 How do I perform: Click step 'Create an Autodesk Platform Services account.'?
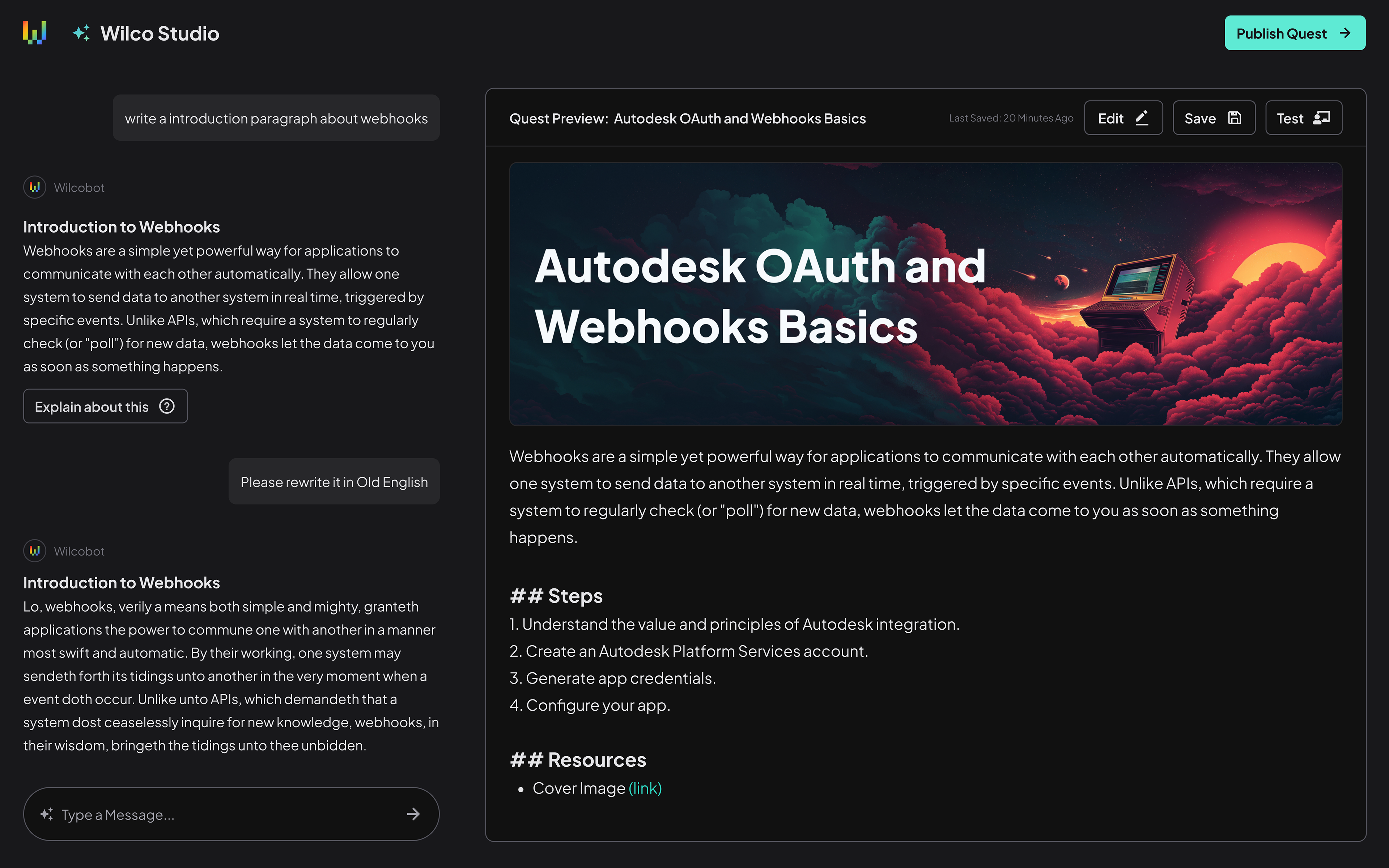(x=689, y=652)
